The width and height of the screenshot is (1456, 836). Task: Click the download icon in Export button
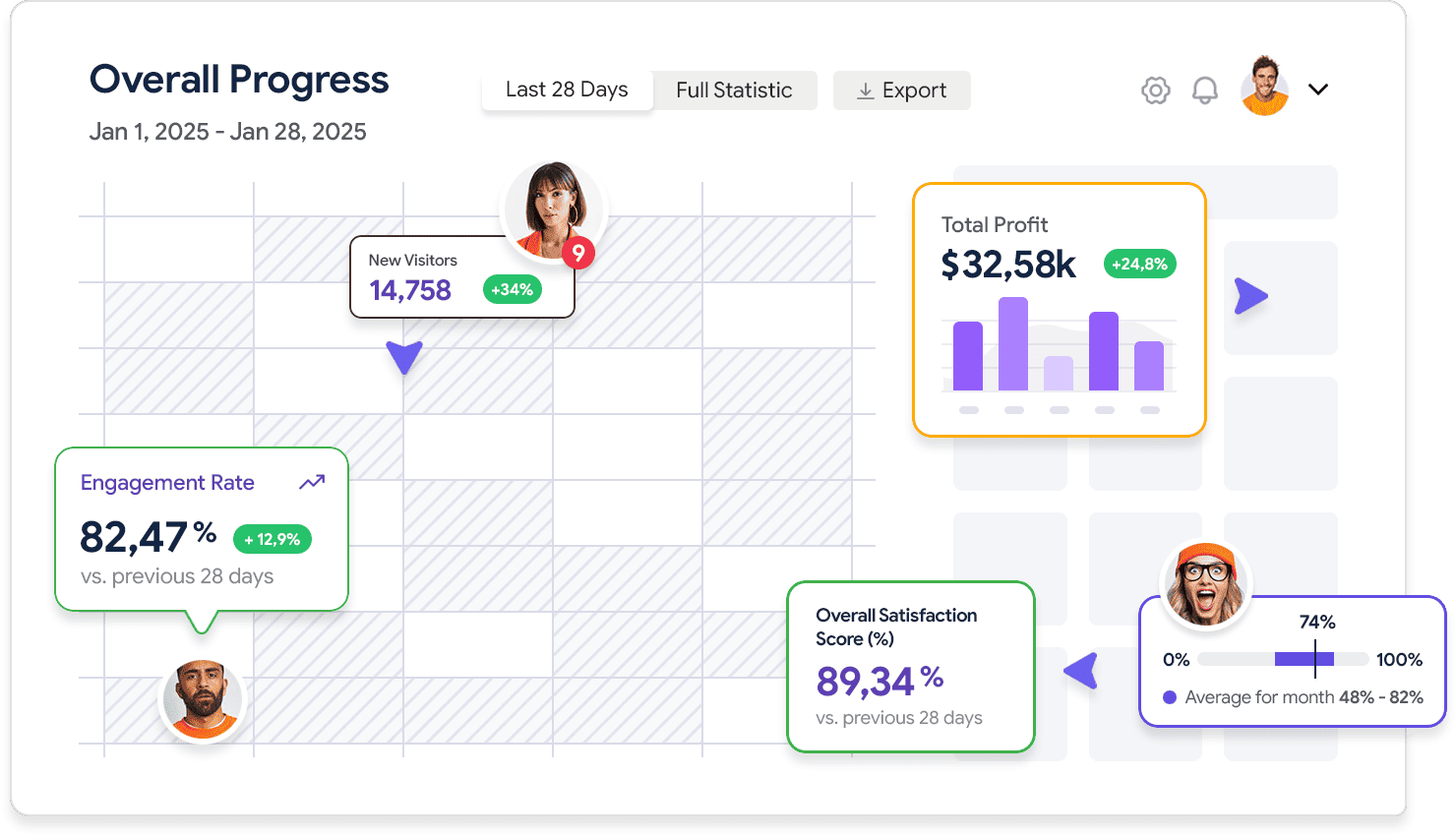(865, 90)
